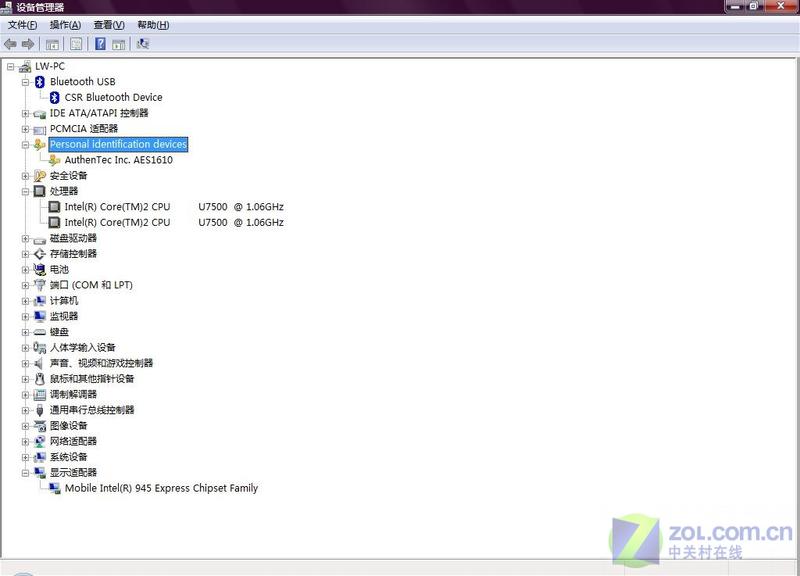This screenshot has width=800, height=576.
Task: Open Properties via the toolbar icon
Action: 76,44
